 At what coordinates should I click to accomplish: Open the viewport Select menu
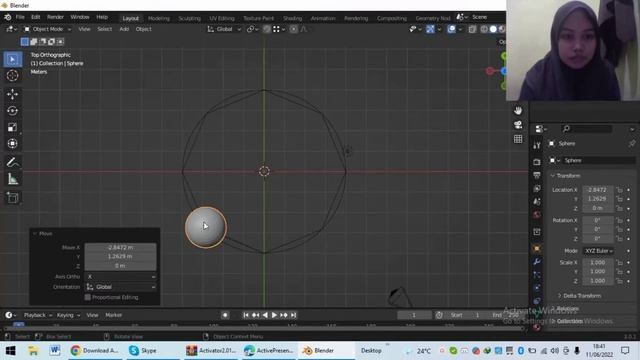104,29
